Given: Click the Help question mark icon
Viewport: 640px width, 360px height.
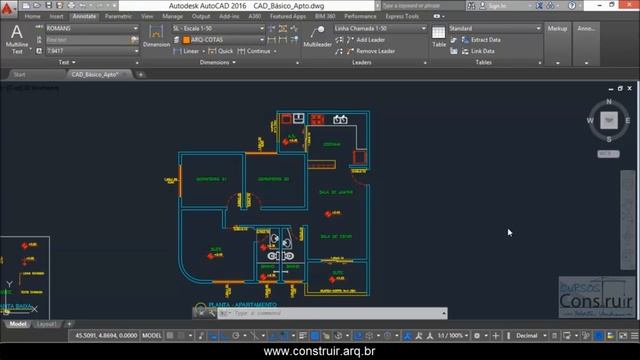Looking at the screenshot, I should 572,5.
